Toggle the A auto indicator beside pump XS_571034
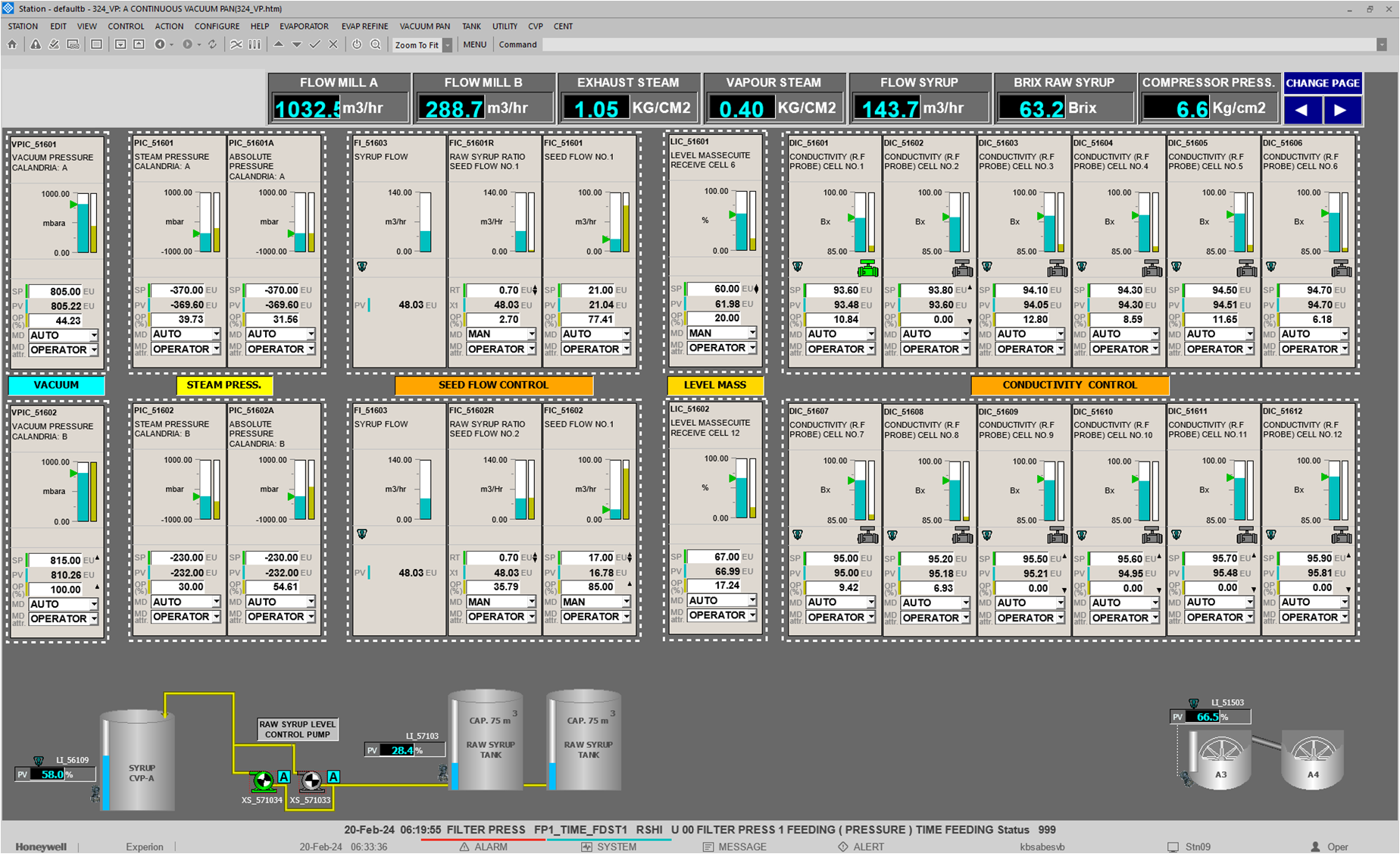This screenshot has width=1400, height=854. click(284, 777)
